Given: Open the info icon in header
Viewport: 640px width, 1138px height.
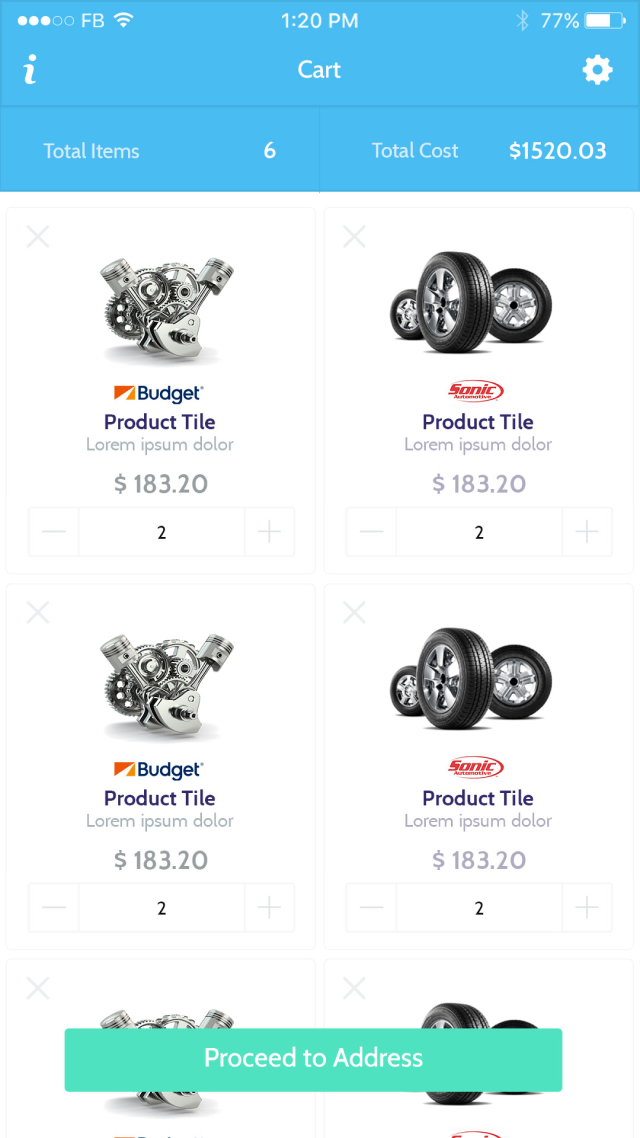Looking at the screenshot, I should [30, 70].
